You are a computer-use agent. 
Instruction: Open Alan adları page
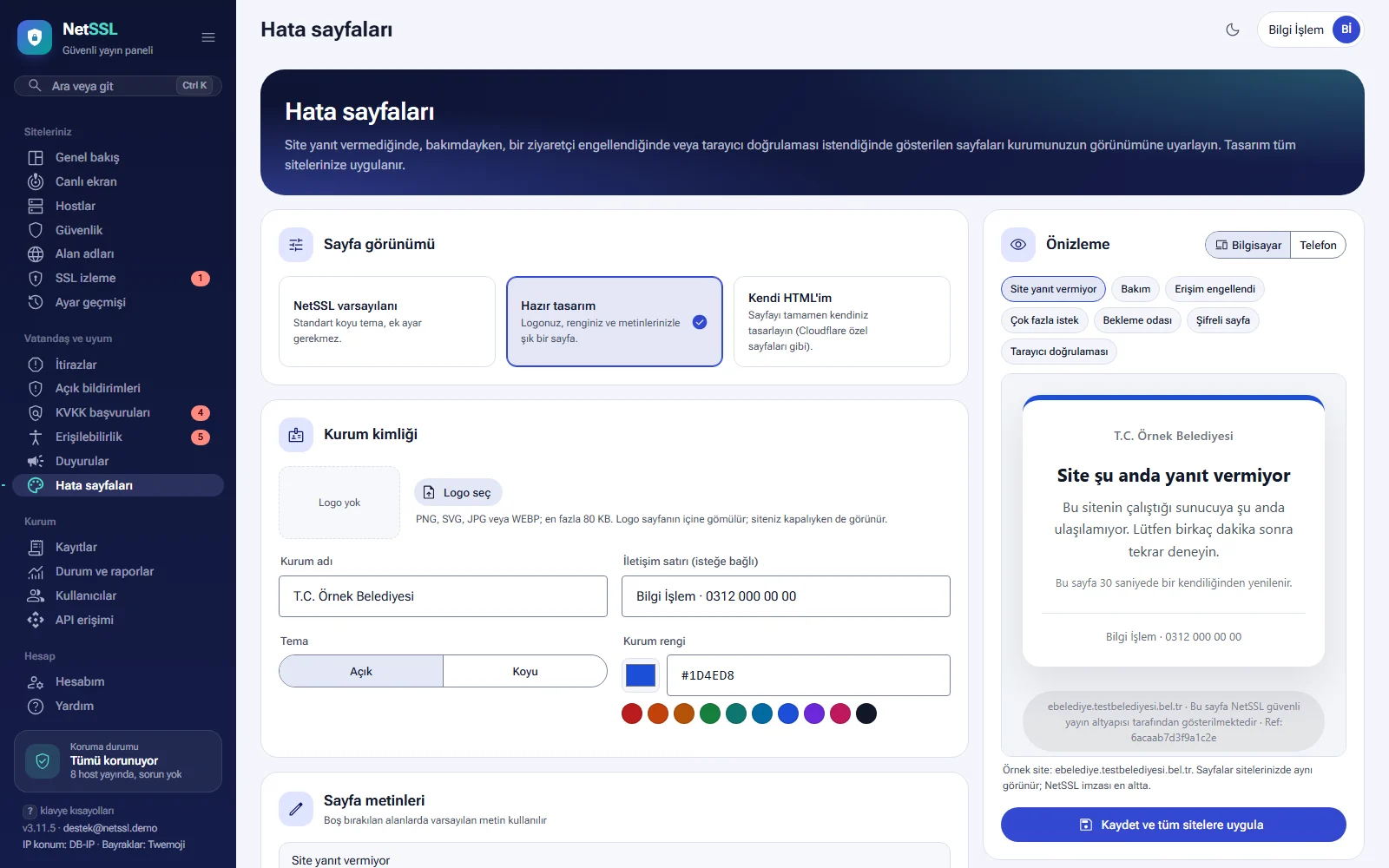point(119,253)
